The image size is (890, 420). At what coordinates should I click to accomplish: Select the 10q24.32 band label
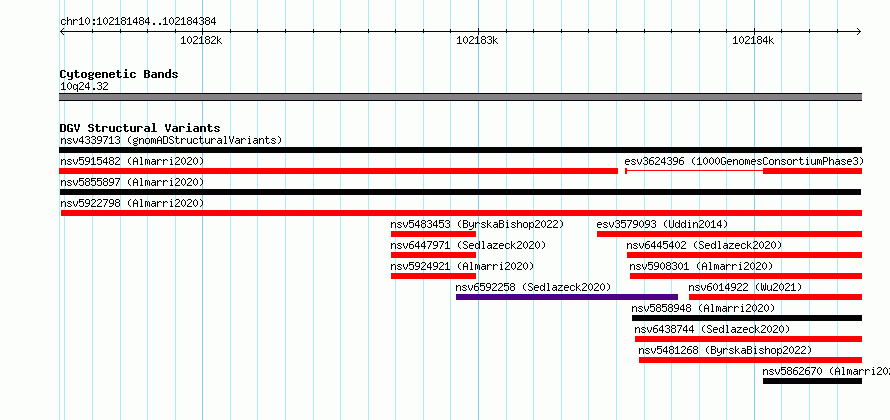[x=84, y=86]
